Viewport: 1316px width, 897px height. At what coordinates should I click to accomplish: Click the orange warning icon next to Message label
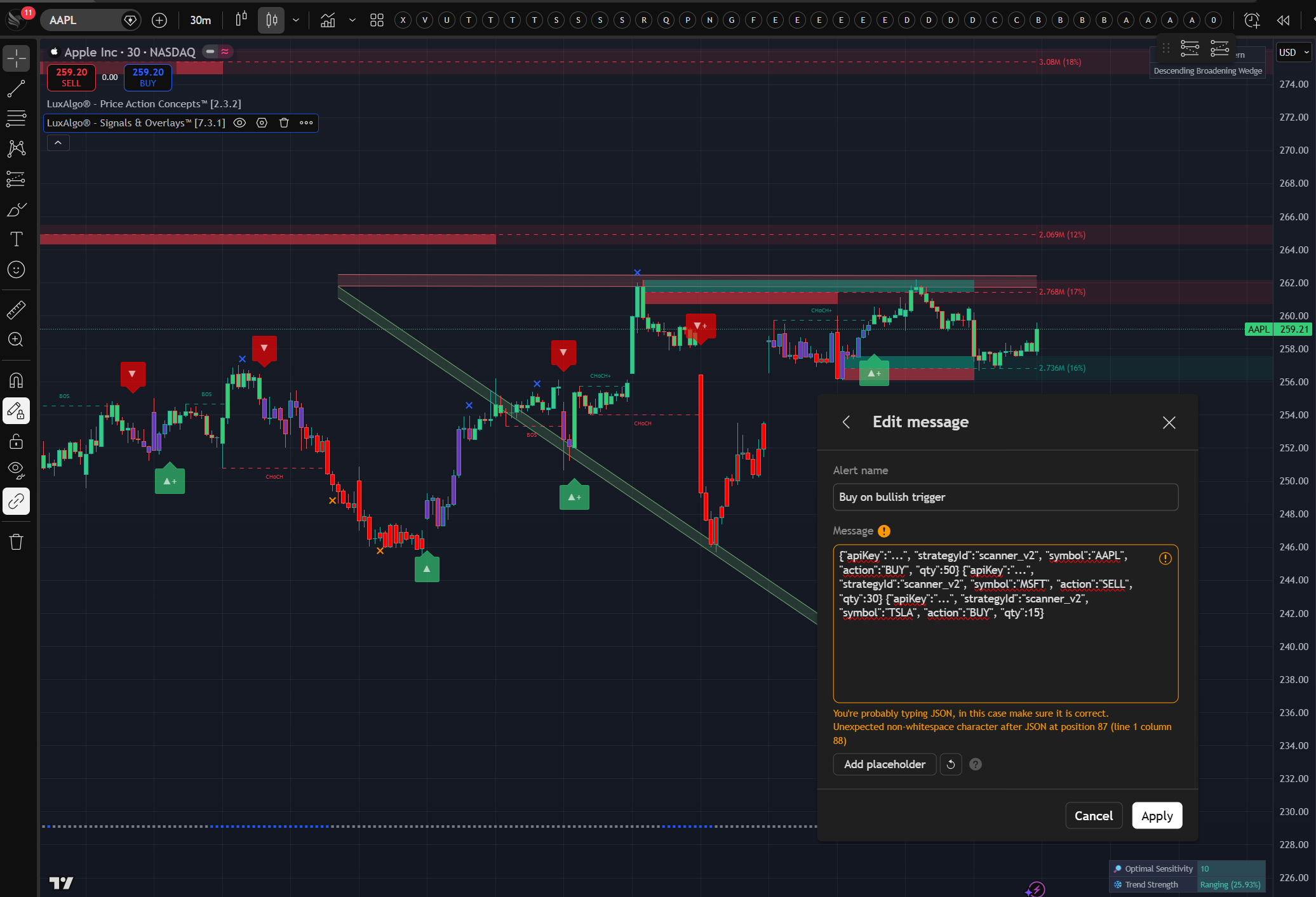884,531
